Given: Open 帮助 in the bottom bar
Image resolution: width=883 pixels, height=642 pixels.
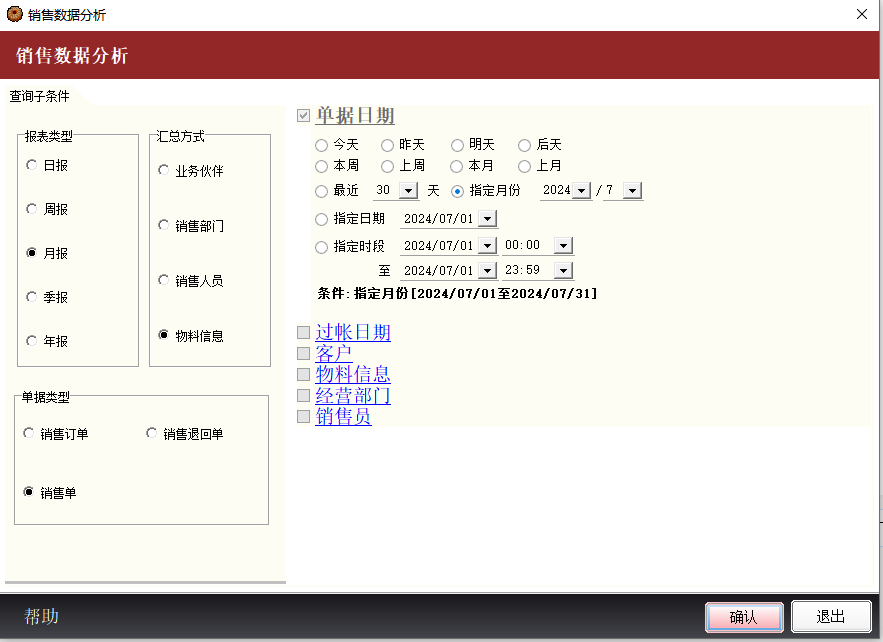Looking at the screenshot, I should pos(41,616).
